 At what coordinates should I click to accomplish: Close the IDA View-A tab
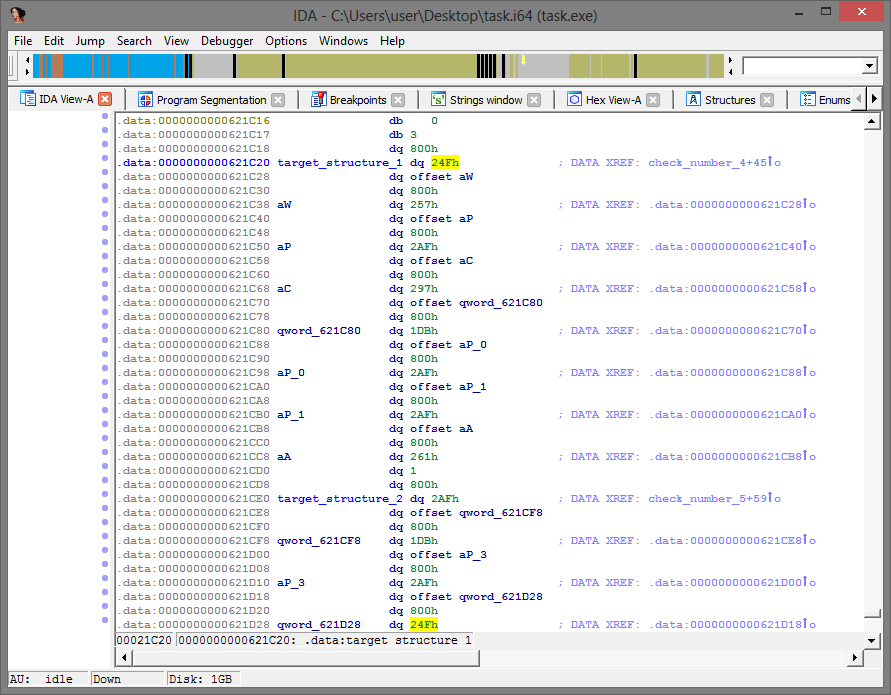105,100
